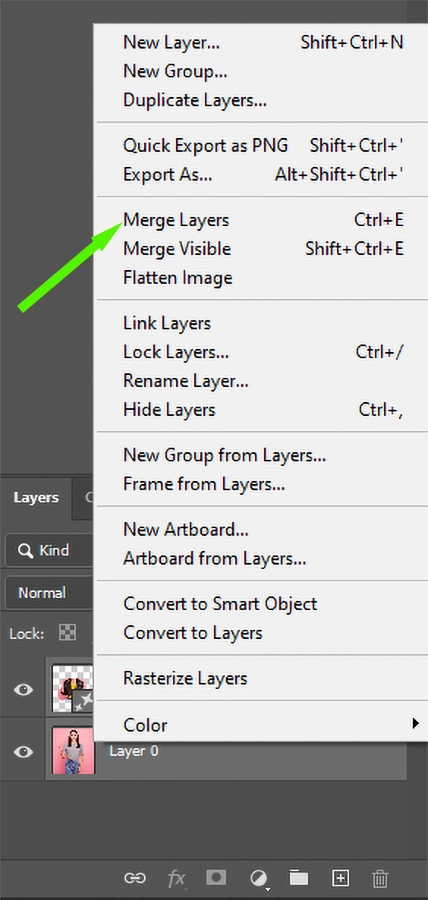
Task: Open the fx layer style icon
Action: [x=176, y=878]
